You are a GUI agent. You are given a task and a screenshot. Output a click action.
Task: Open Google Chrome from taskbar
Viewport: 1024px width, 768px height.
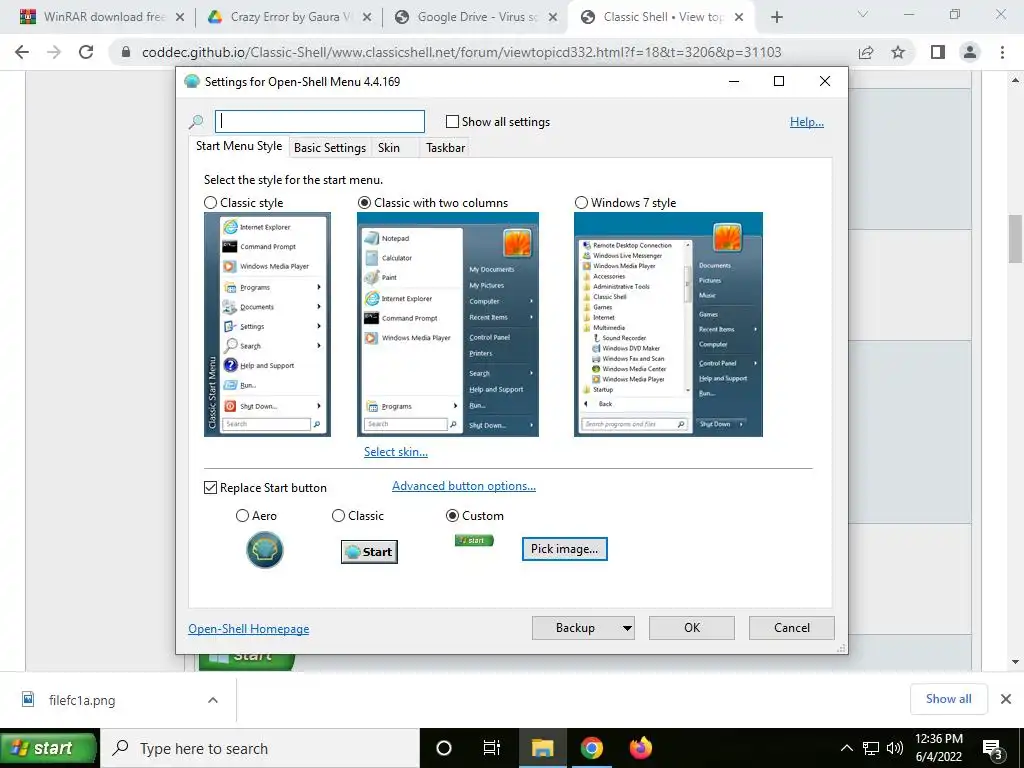(592, 748)
